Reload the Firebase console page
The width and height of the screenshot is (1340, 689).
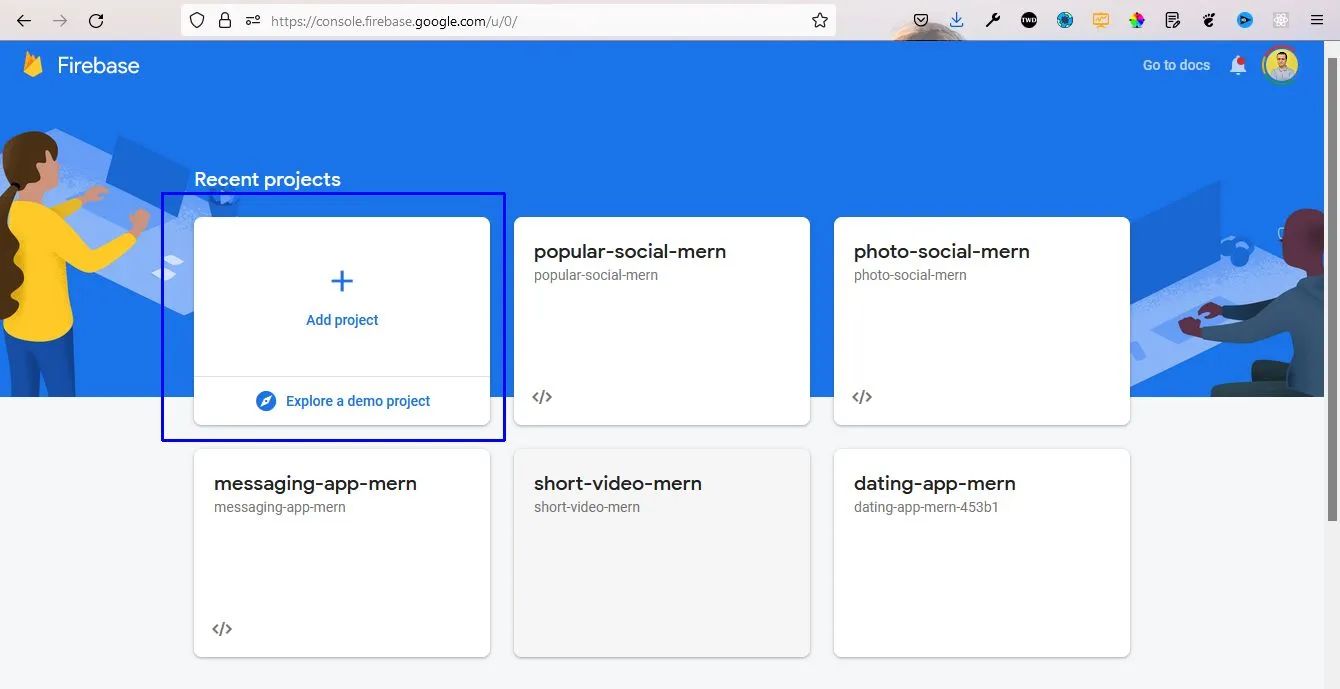click(96, 20)
